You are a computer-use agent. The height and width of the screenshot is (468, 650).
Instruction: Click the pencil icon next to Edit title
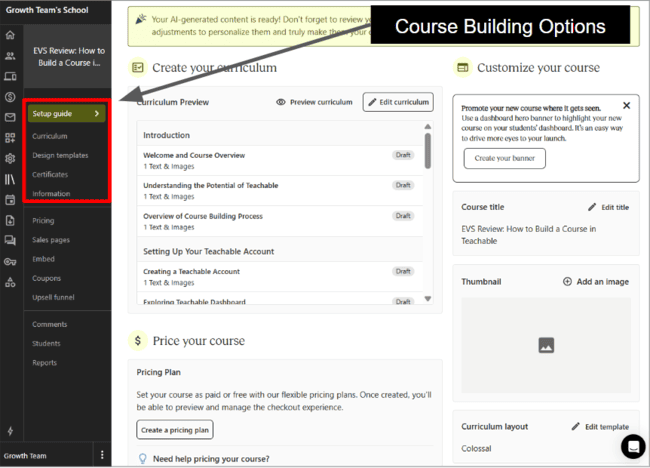[592, 207]
